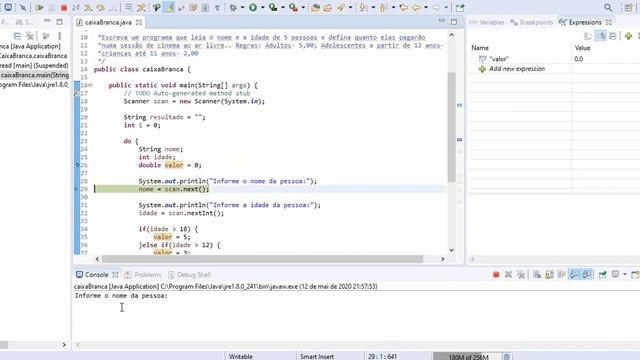Open the Debug Shell tab
Screen dimensions: 640x360
[189, 275]
